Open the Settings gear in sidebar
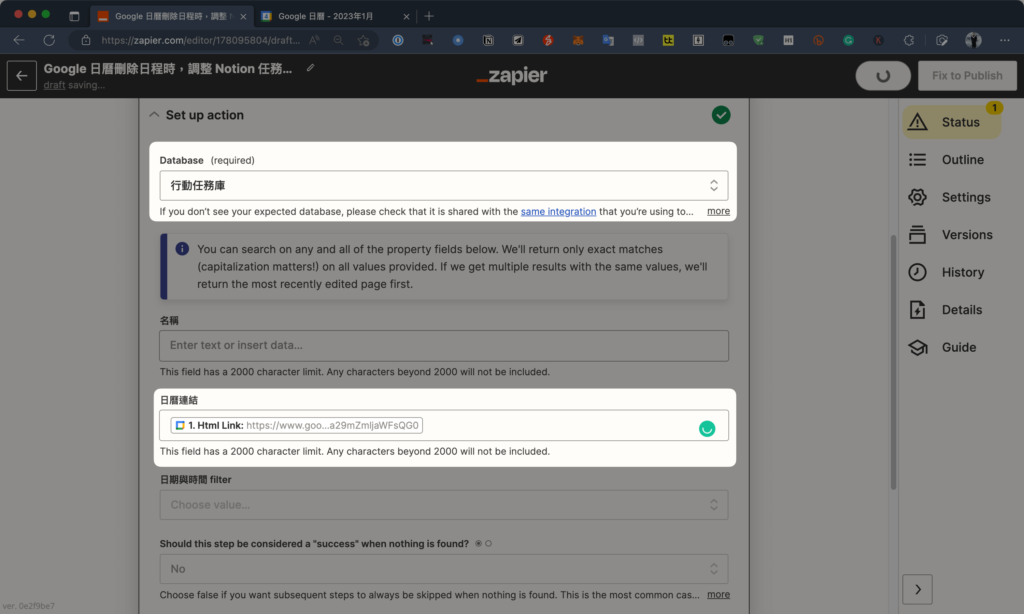Screen dimensions: 1024x614 (x=950, y=197)
